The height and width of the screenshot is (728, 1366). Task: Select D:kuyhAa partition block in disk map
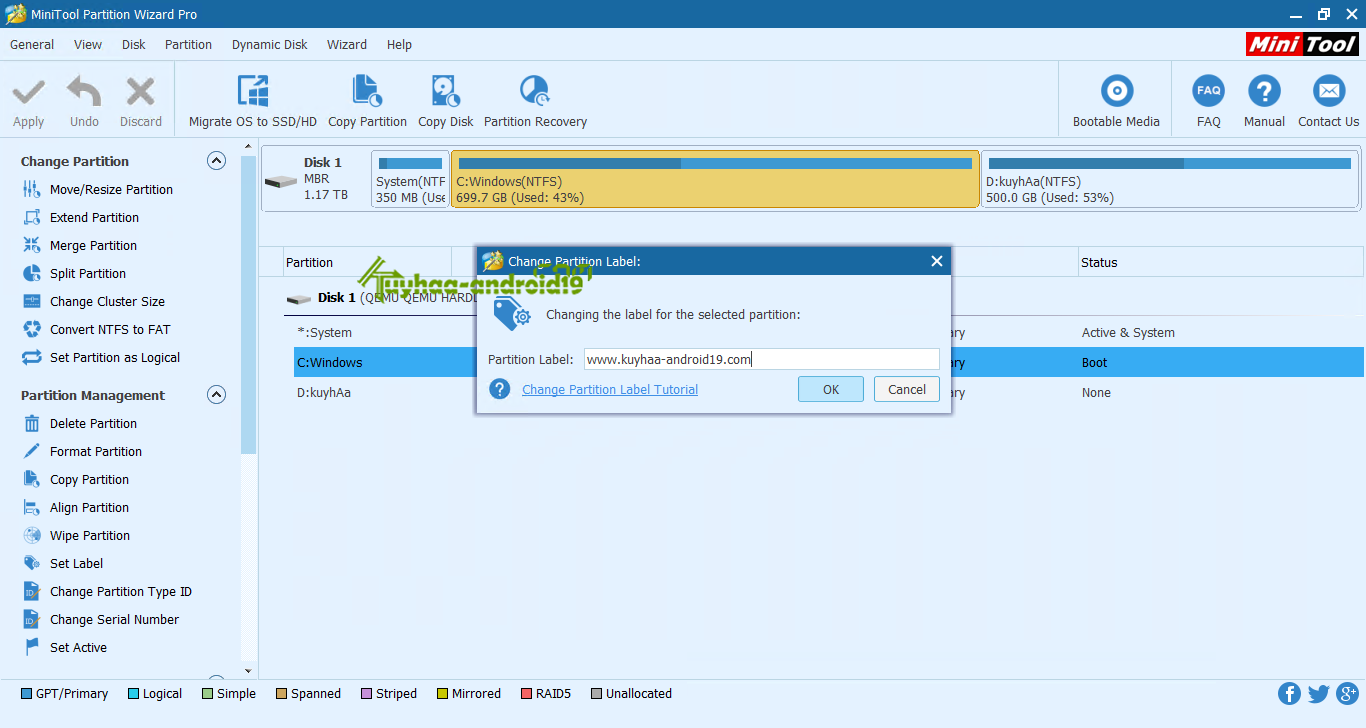pyautogui.click(x=1170, y=180)
